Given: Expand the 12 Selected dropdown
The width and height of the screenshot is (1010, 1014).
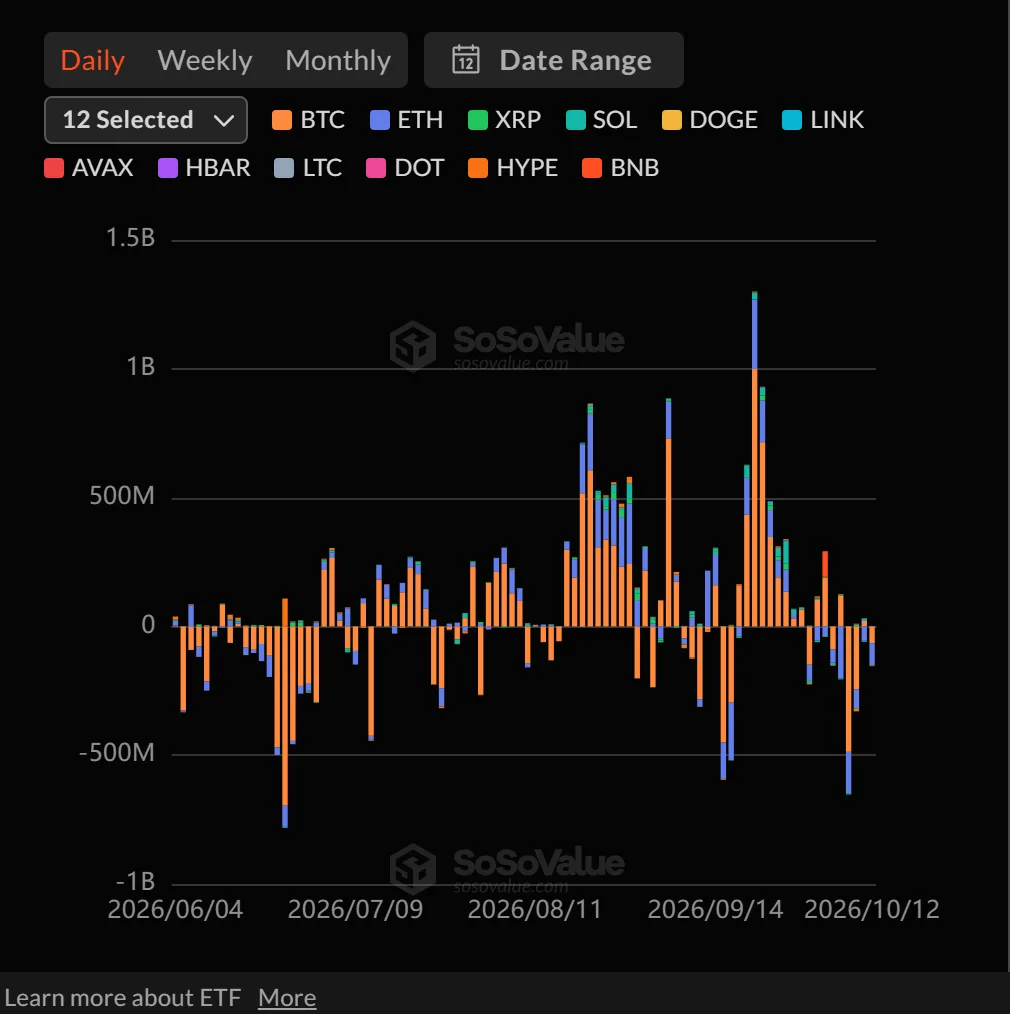Looking at the screenshot, I should [x=146, y=120].
